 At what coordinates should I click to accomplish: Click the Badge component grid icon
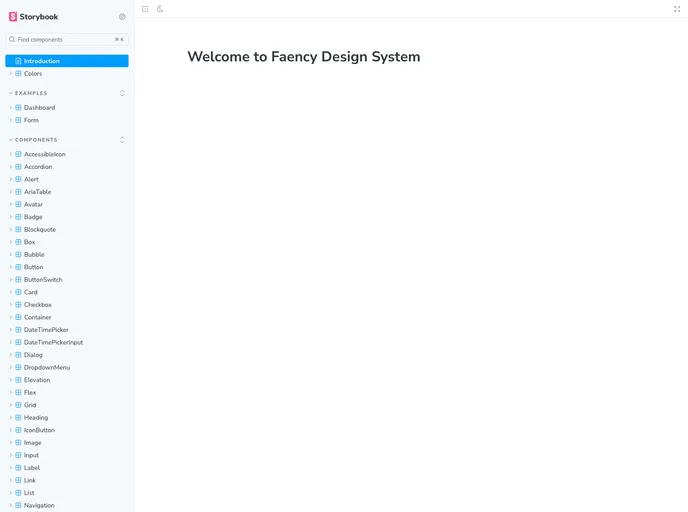(x=18, y=217)
